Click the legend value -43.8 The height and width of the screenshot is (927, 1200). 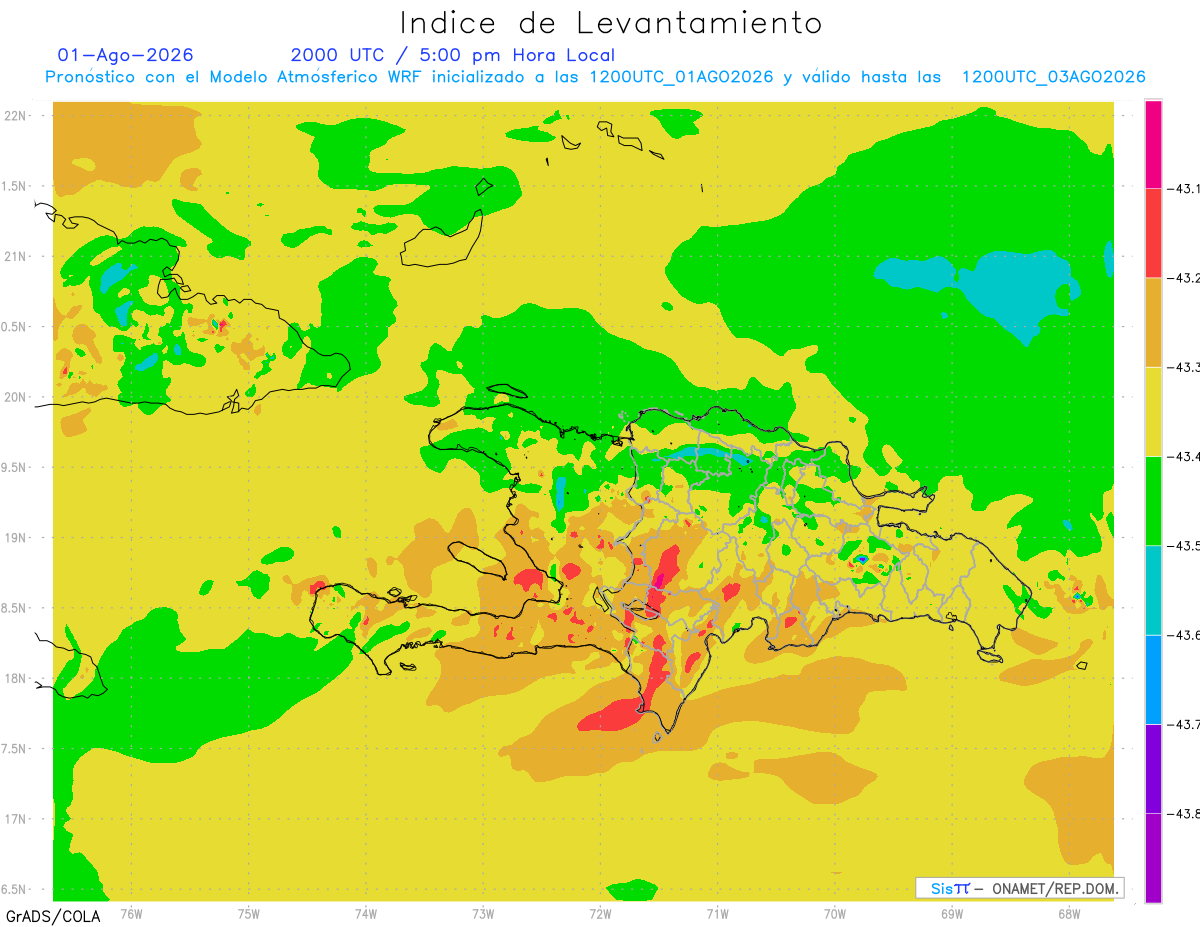(x=1184, y=813)
